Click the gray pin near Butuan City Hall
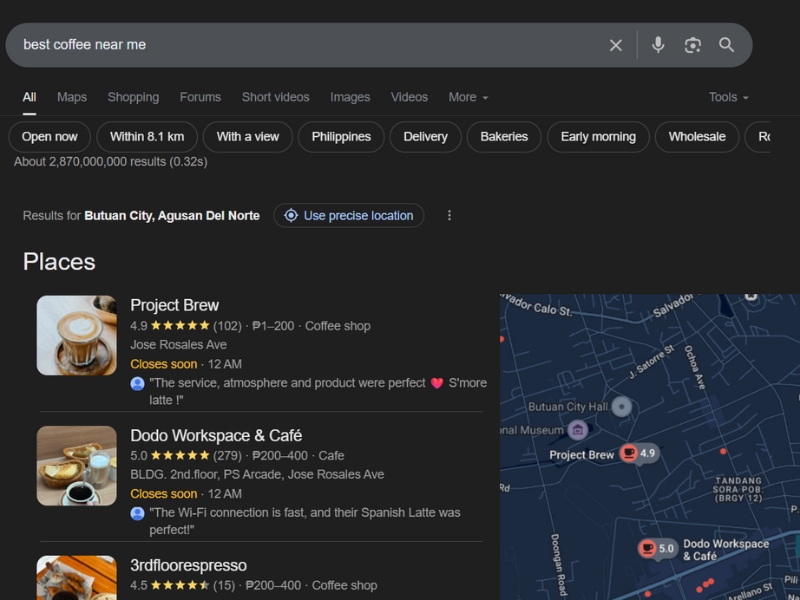The width and height of the screenshot is (800, 600). click(621, 406)
